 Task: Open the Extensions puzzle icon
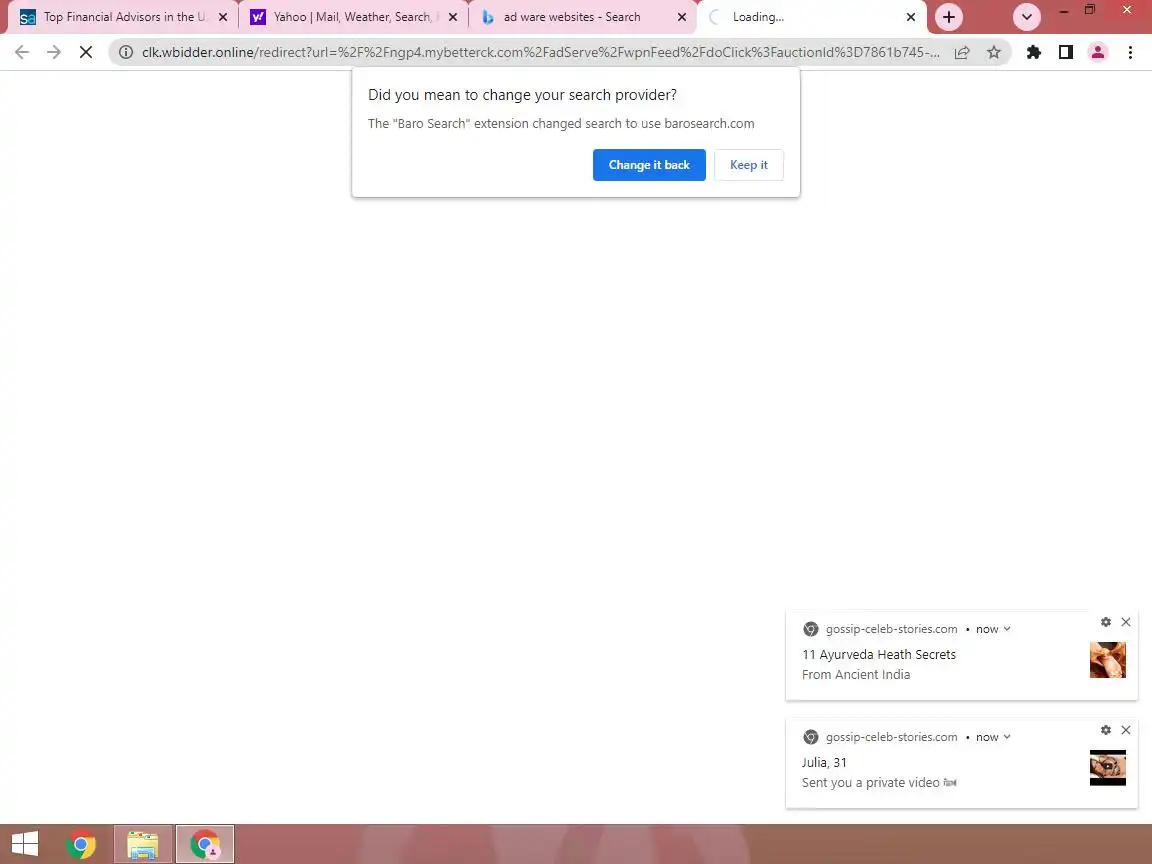click(1034, 52)
